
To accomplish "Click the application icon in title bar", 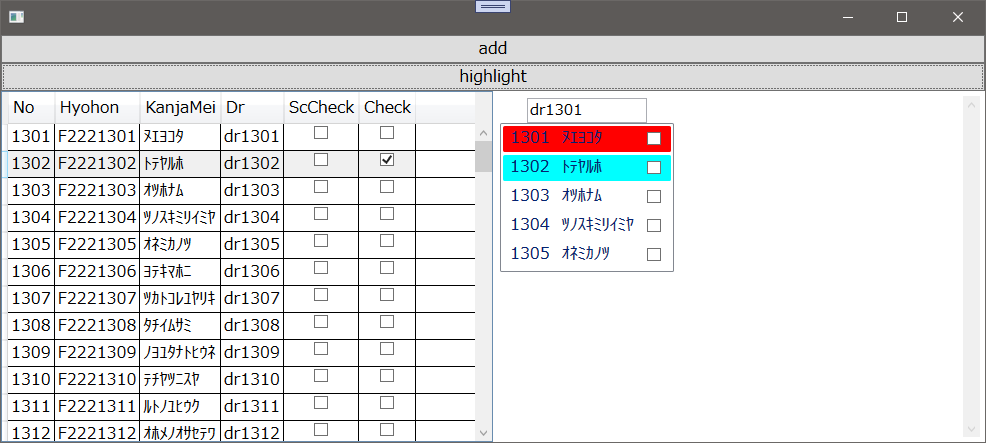I will 16,17.
